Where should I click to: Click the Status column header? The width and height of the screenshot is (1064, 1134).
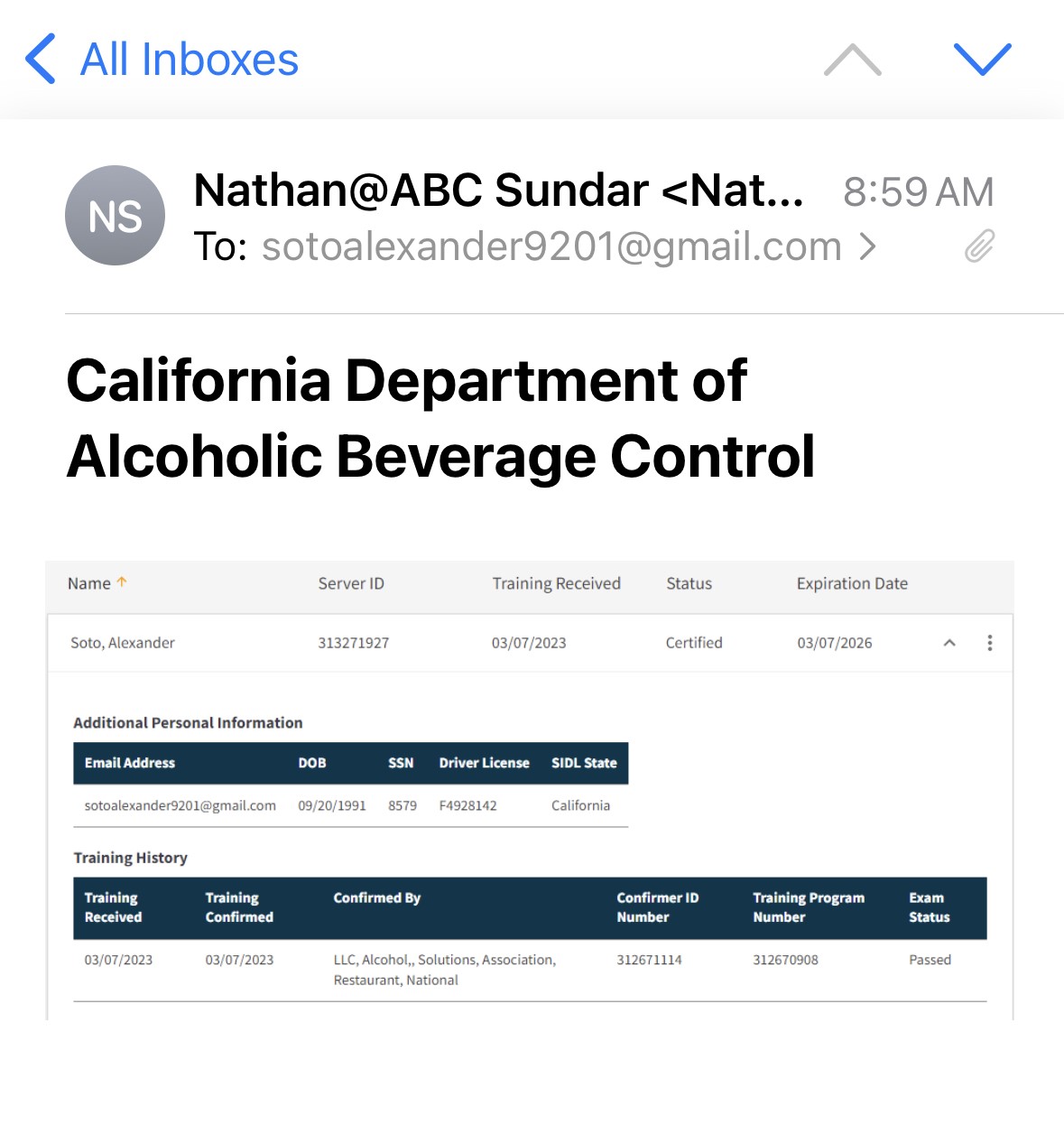coord(689,583)
